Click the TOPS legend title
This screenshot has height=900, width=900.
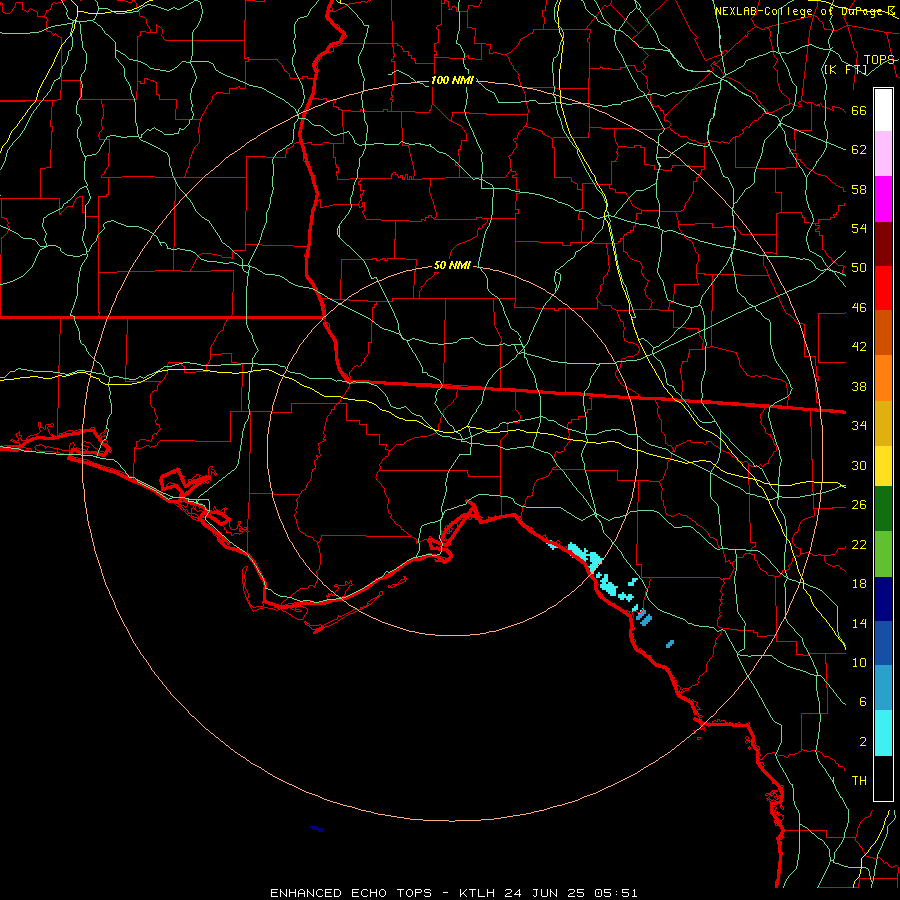(x=879, y=60)
